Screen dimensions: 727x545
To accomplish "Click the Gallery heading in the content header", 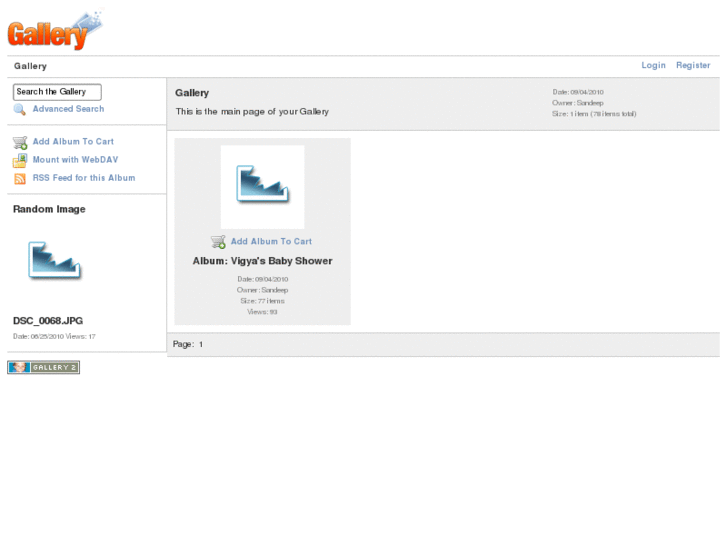I will tap(192, 93).
